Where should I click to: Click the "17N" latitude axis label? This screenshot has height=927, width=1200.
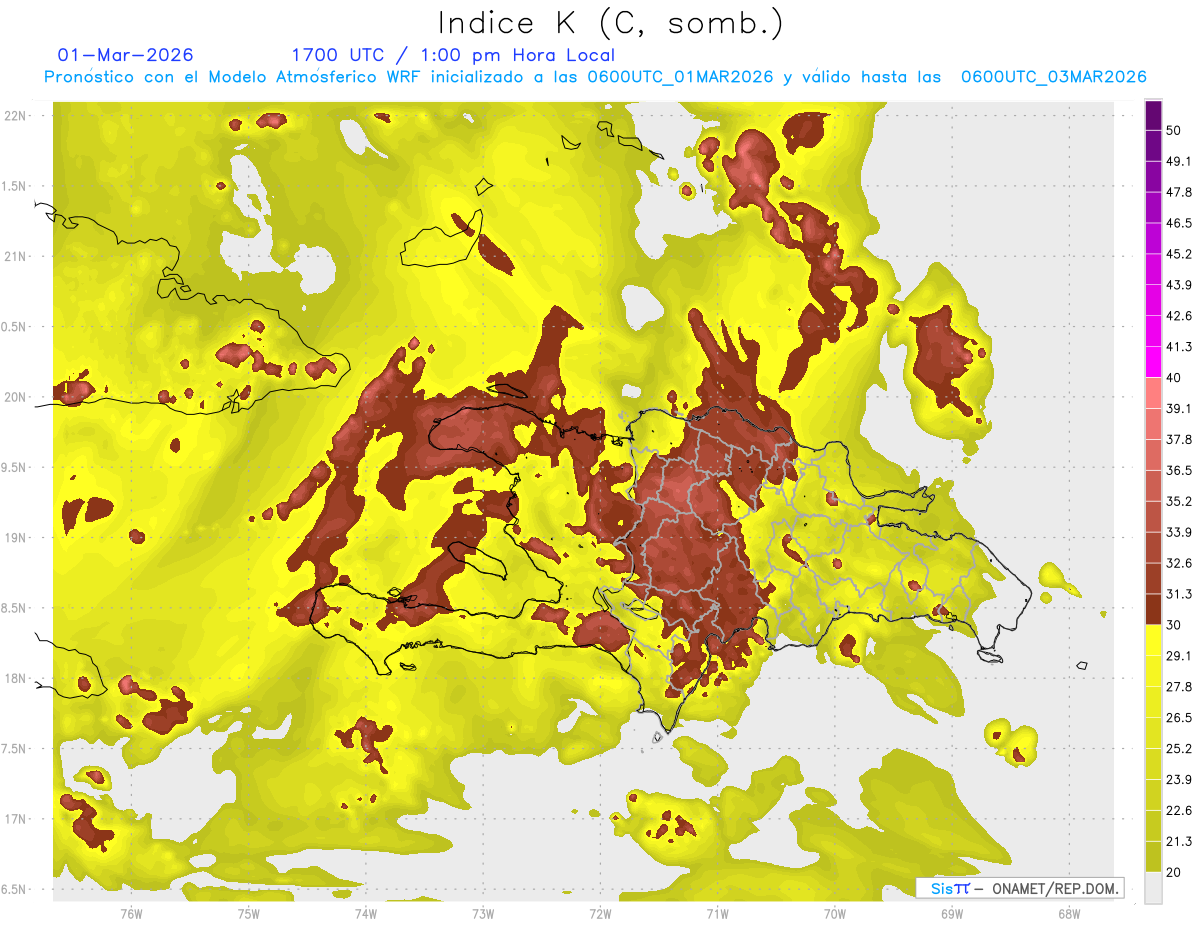(16, 819)
